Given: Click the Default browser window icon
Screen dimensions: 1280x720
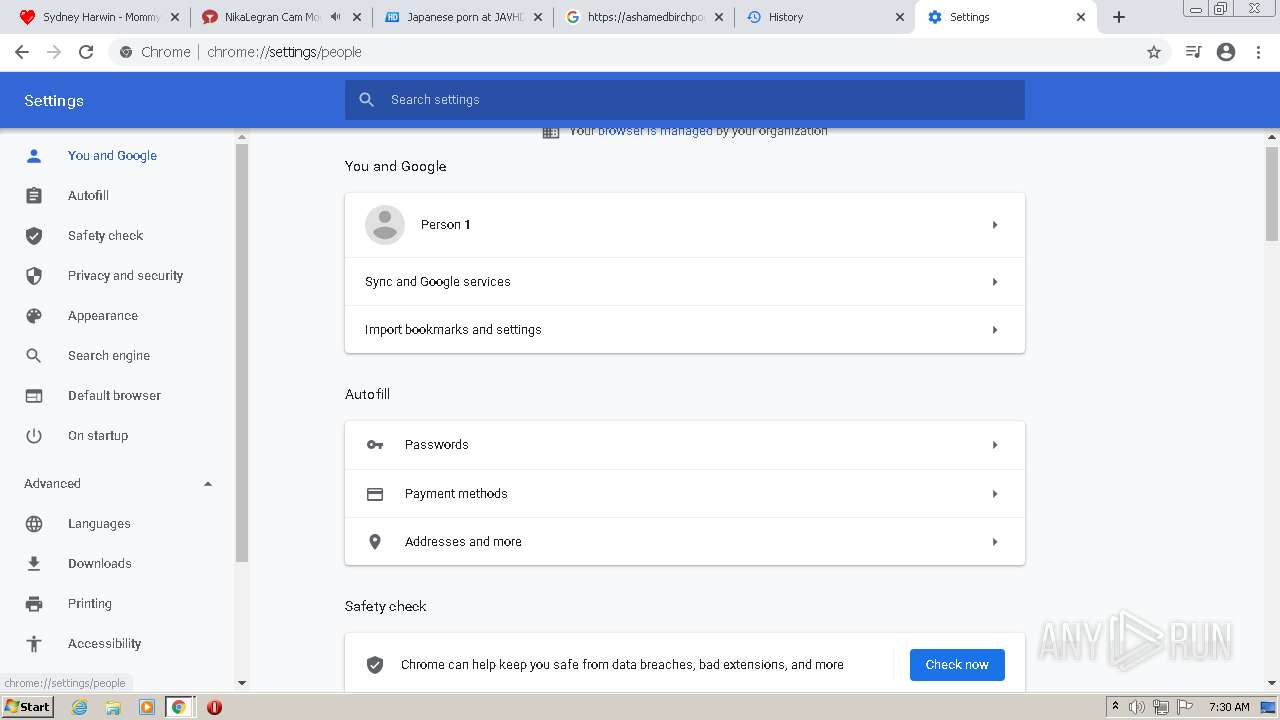Looking at the screenshot, I should 34,396.
